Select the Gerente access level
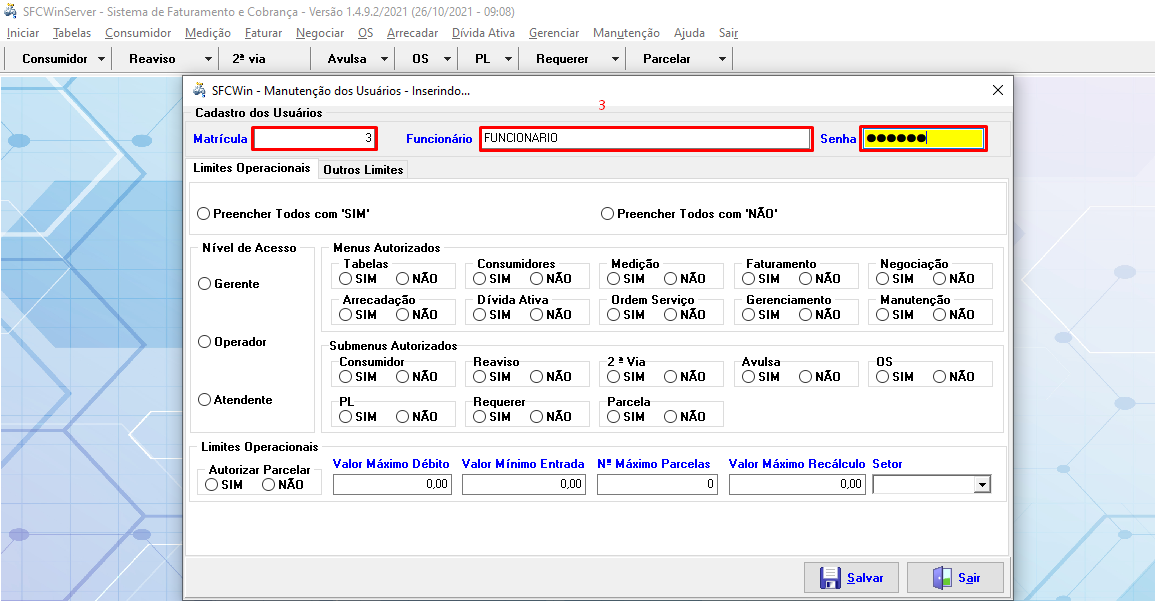Viewport: 1155px width, 601px height. click(x=205, y=284)
